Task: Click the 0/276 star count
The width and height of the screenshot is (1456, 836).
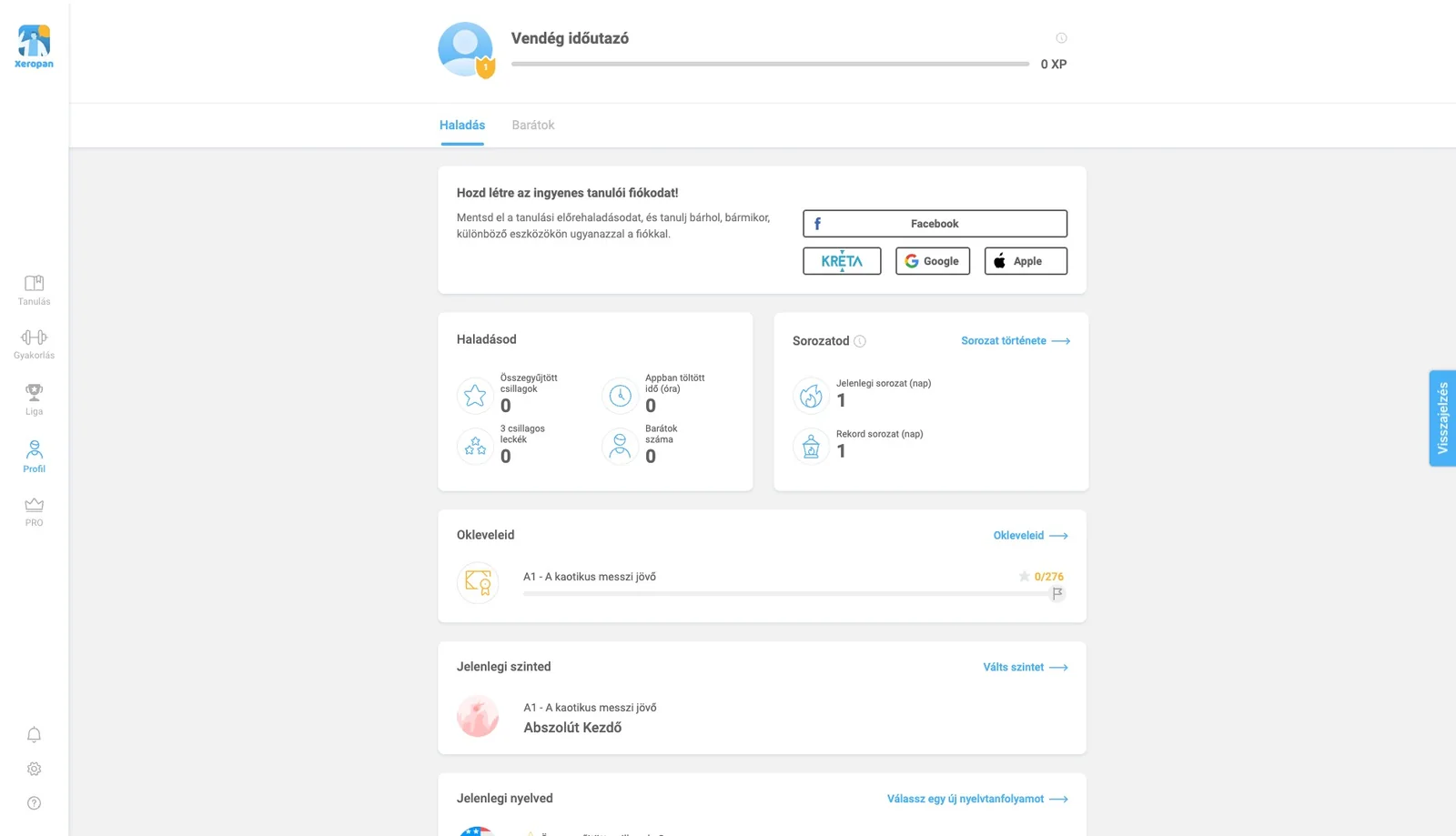Action: [x=1049, y=577]
